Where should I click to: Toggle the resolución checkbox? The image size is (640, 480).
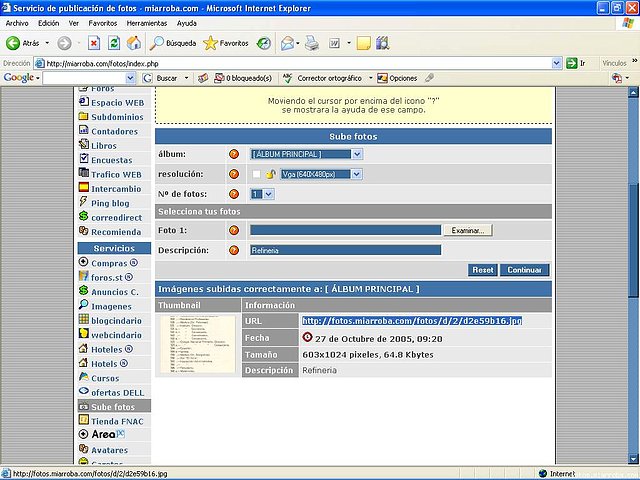click(x=256, y=174)
